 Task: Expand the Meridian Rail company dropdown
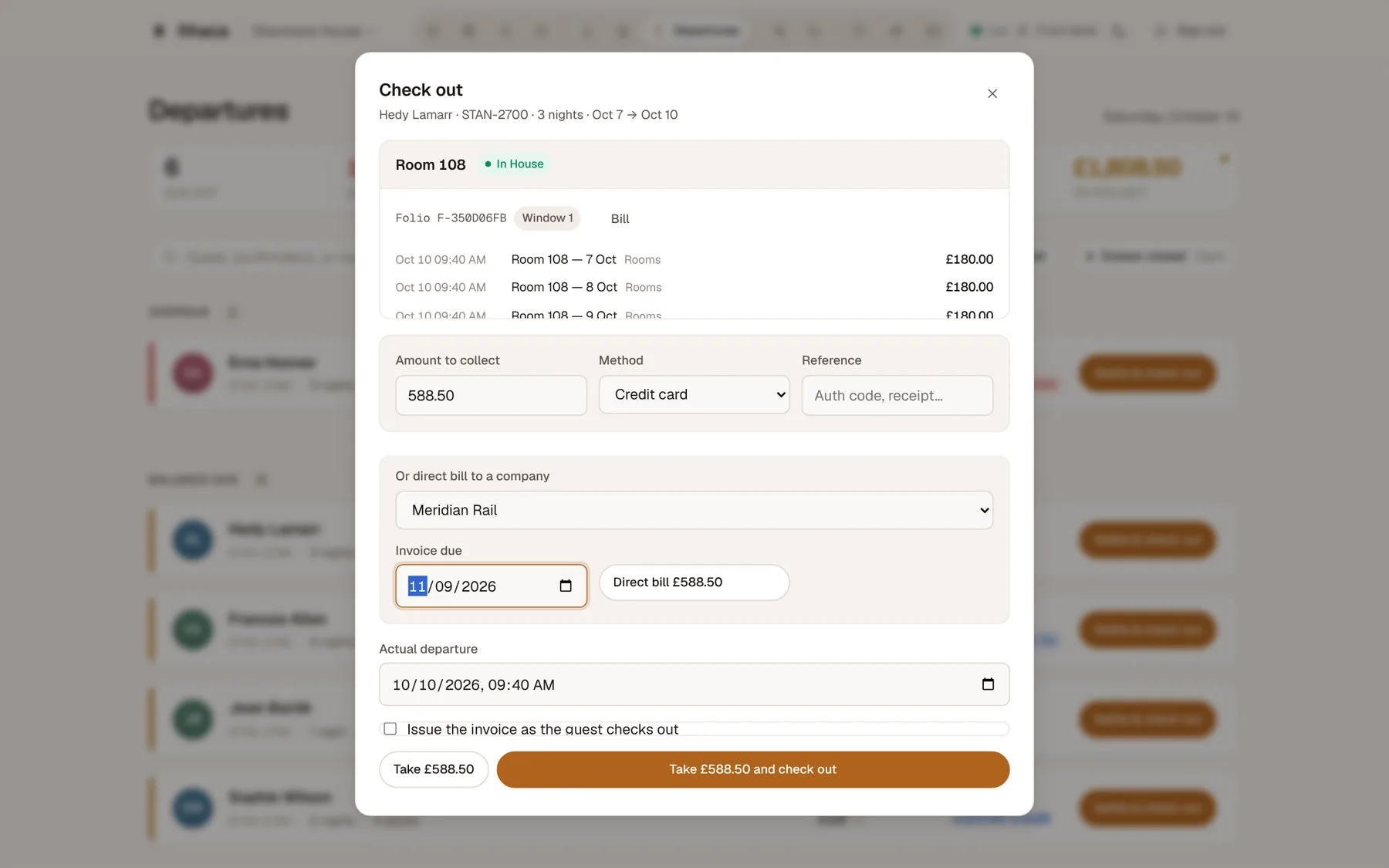pos(694,510)
